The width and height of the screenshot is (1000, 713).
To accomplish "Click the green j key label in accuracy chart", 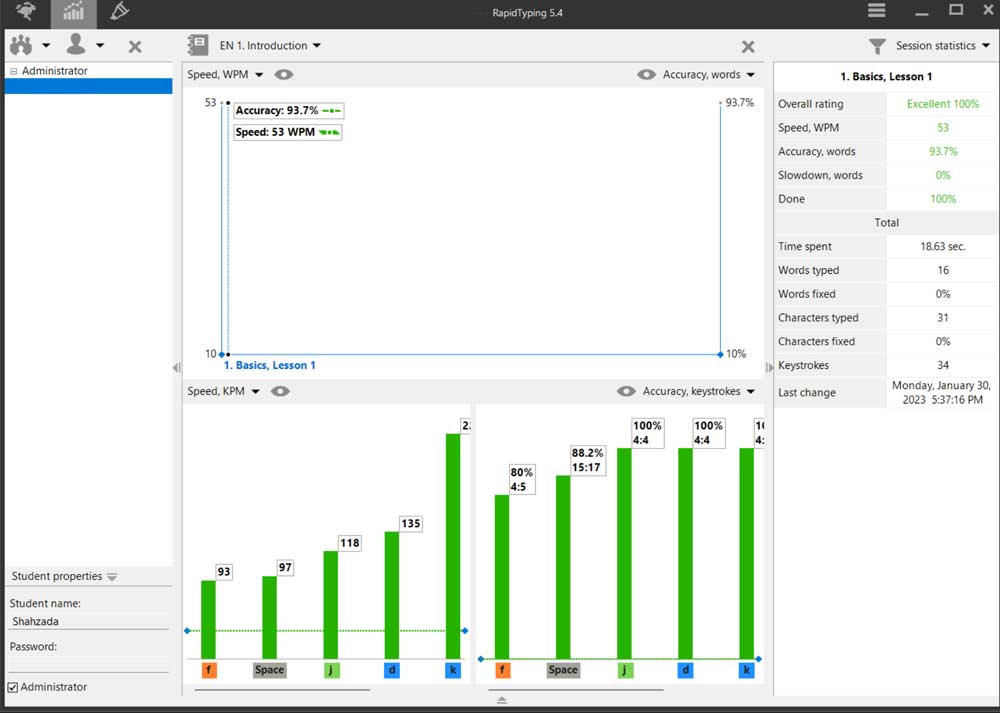I will 625,670.
